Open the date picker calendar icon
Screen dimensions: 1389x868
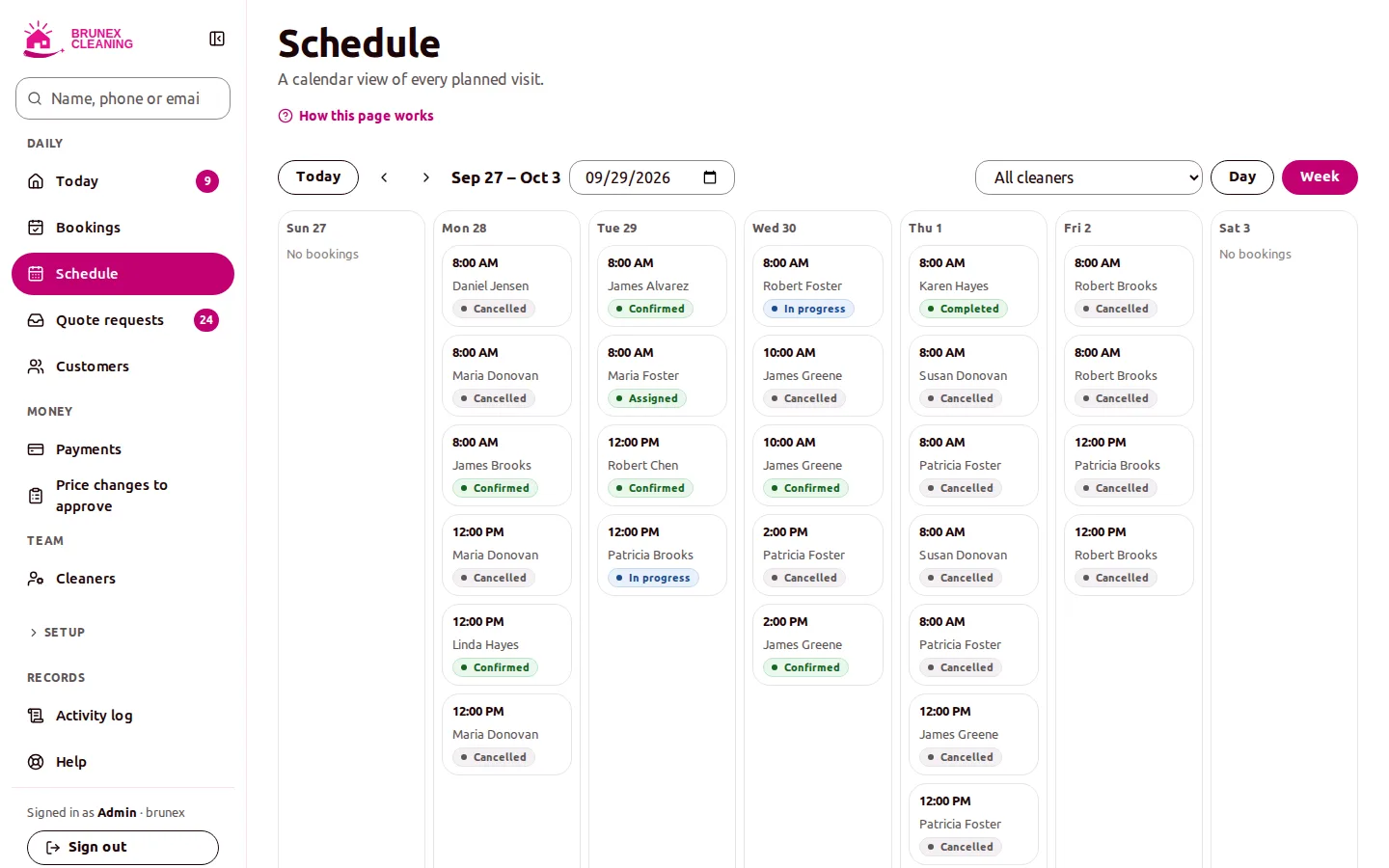click(x=710, y=177)
